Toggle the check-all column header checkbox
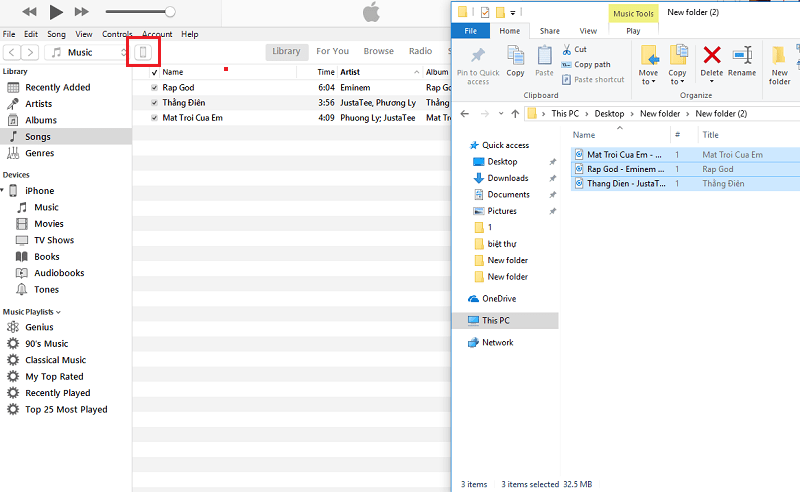The width and height of the screenshot is (800, 492). [x=154, y=72]
